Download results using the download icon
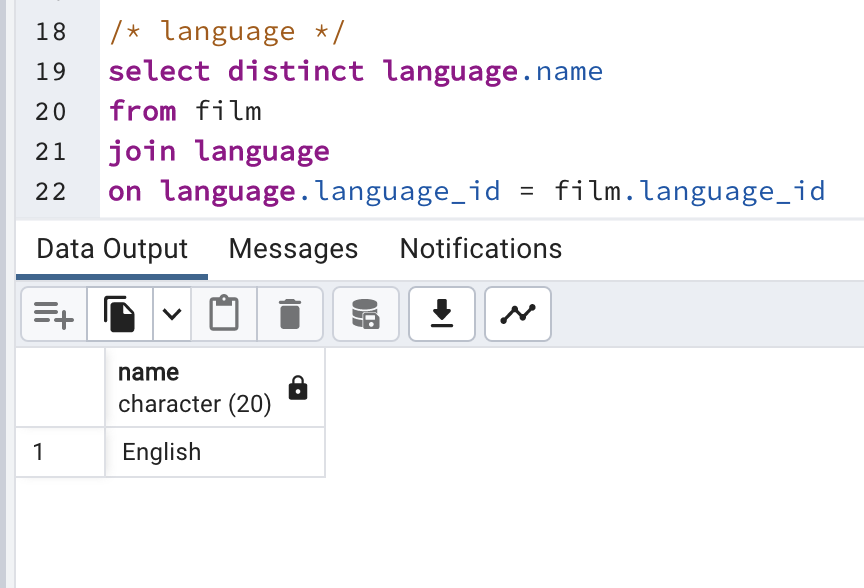Screen dimensions: 864x588 coord(441,315)
